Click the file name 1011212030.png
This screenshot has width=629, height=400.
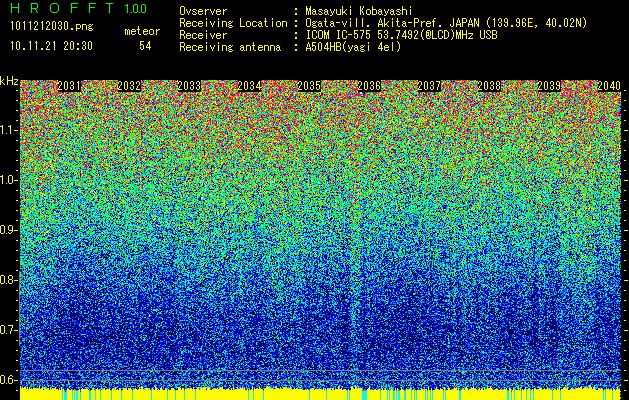pos(52,27)
